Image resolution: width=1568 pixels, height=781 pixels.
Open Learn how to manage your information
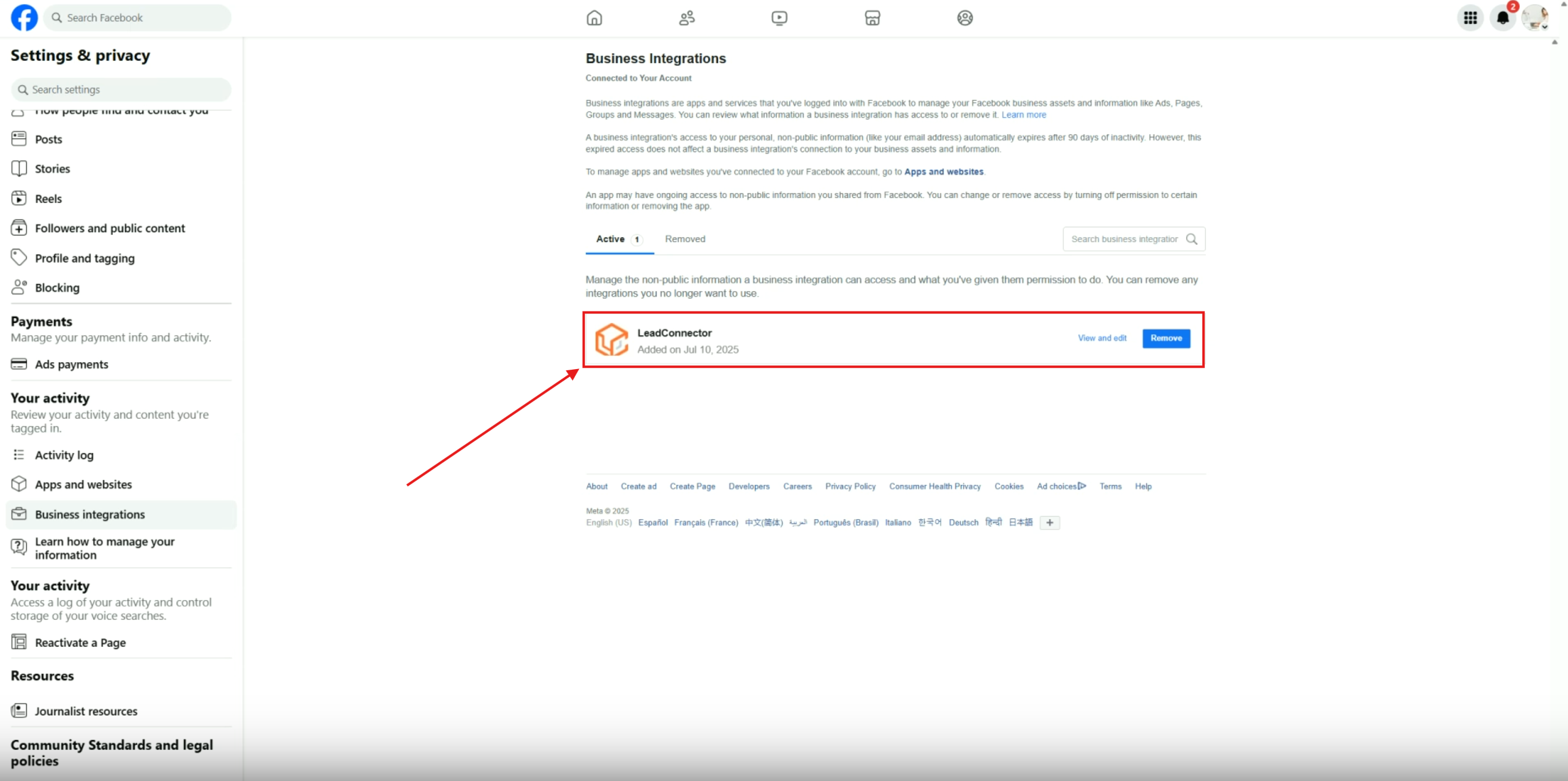[121, 548]
